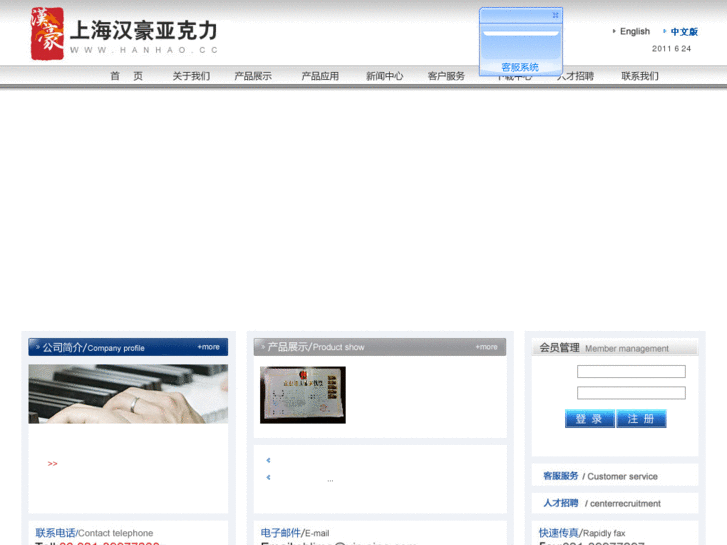Click the 登录 login button
Screen dimensions: 727x545
[590, 419]
